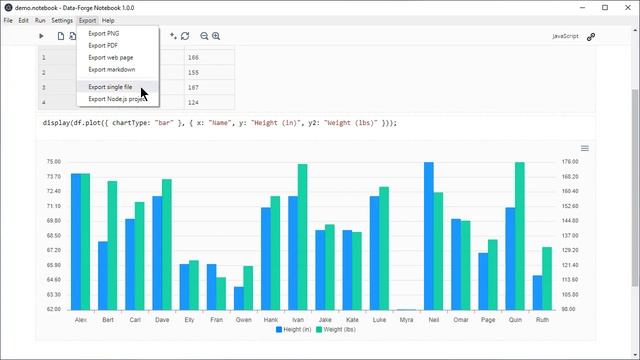
Task: Click the 62.00 left axis label
Action: click(53, 309)
